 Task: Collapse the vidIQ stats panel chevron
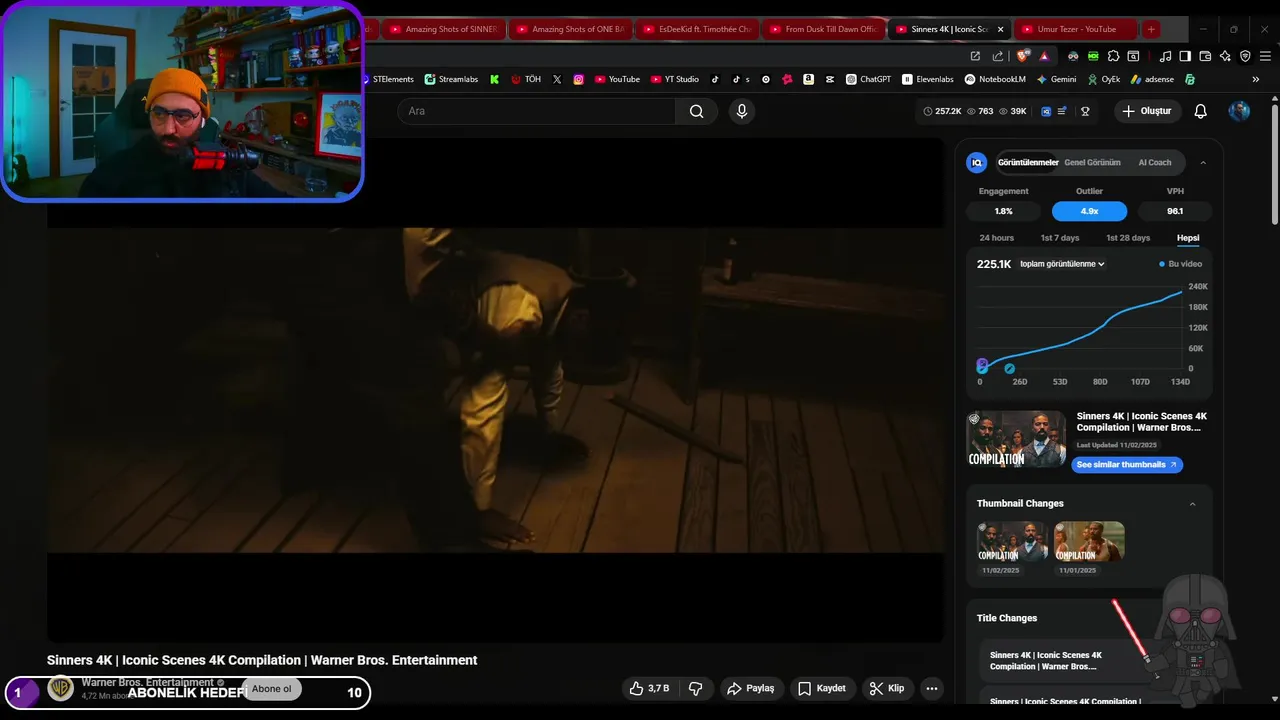pyautogui.click(x=1203, y=162)
